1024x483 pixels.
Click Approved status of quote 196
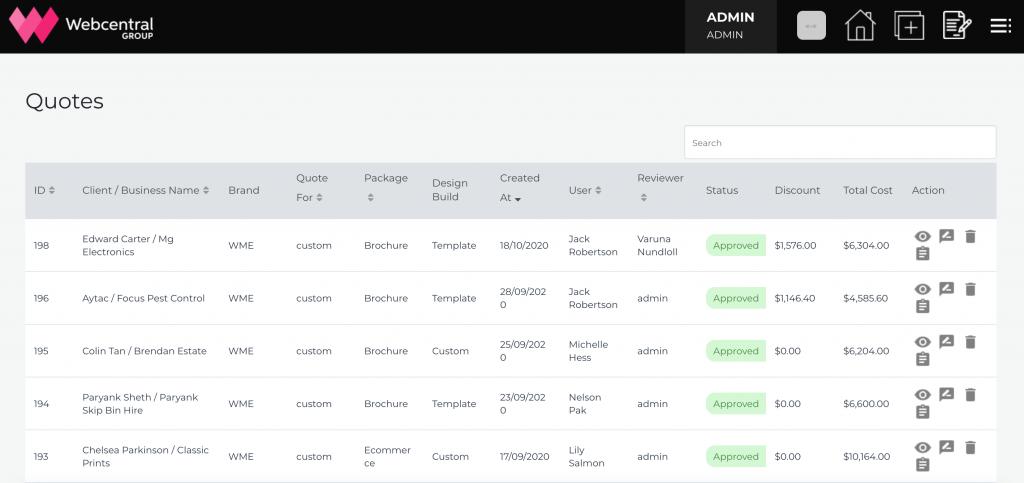click(735, 298)
